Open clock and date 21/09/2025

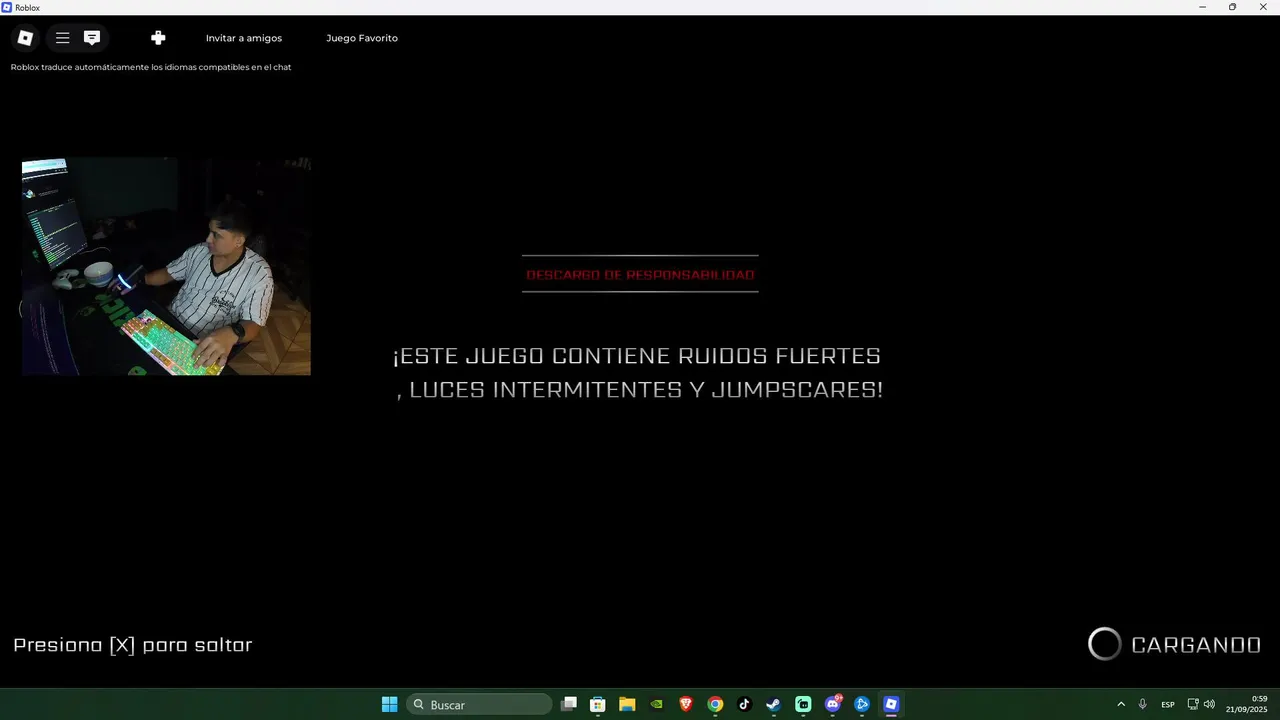click(x=1247, y=704)
